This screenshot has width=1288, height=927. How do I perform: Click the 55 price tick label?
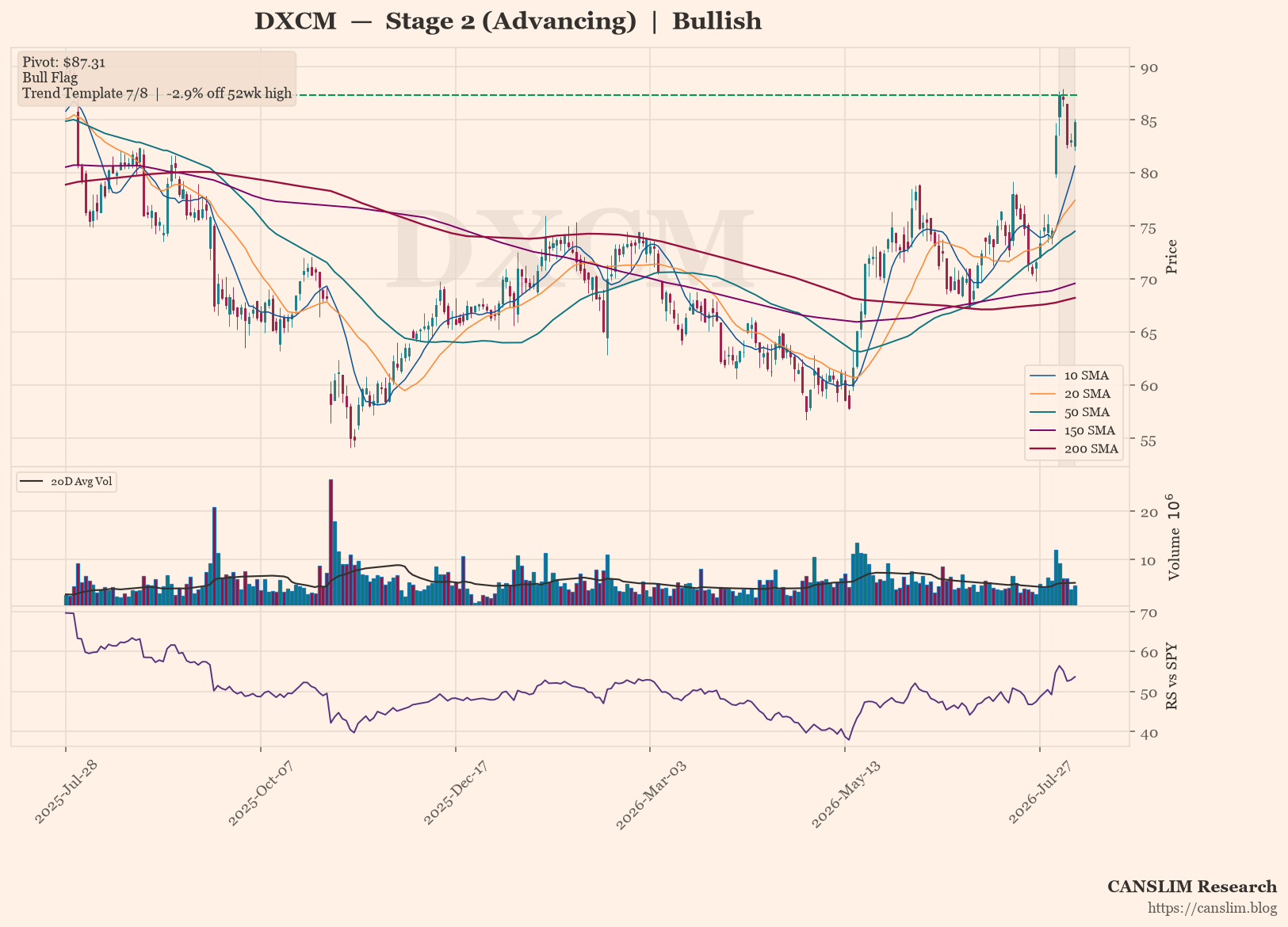pos(1148,440)
